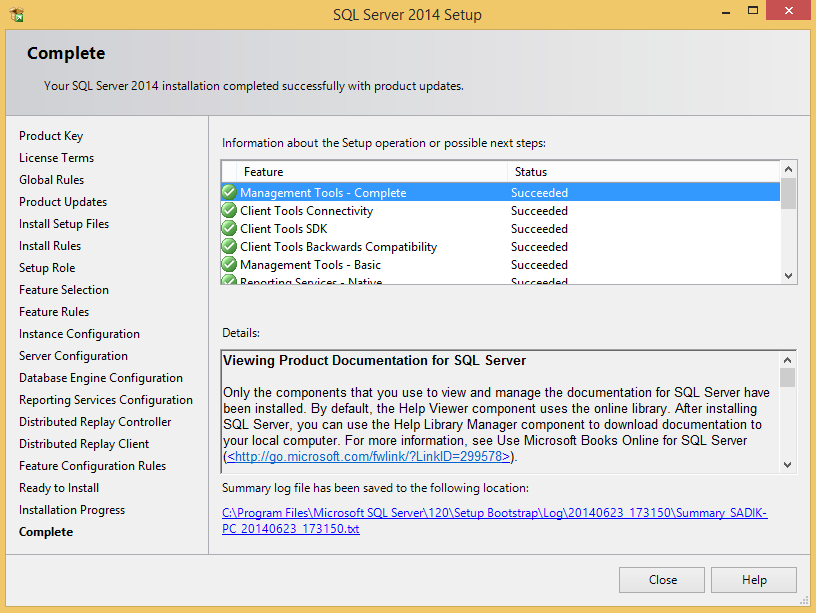Click the Close button
Viewport: 816px width, 613px height.
661,580
